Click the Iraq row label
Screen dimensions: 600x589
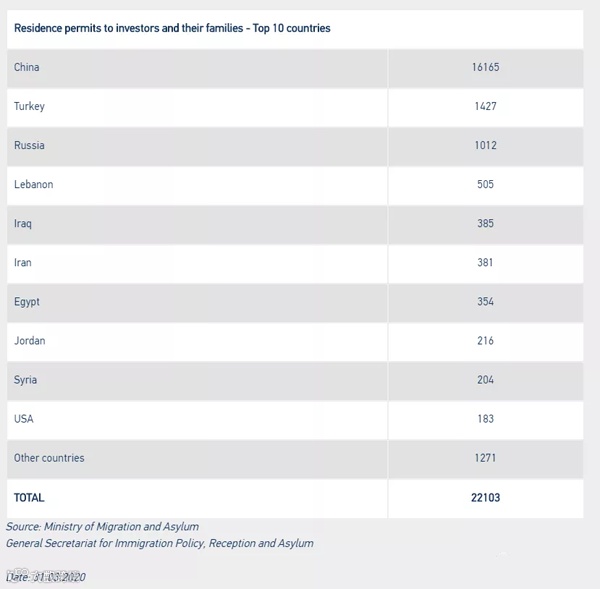coord(23,223)
